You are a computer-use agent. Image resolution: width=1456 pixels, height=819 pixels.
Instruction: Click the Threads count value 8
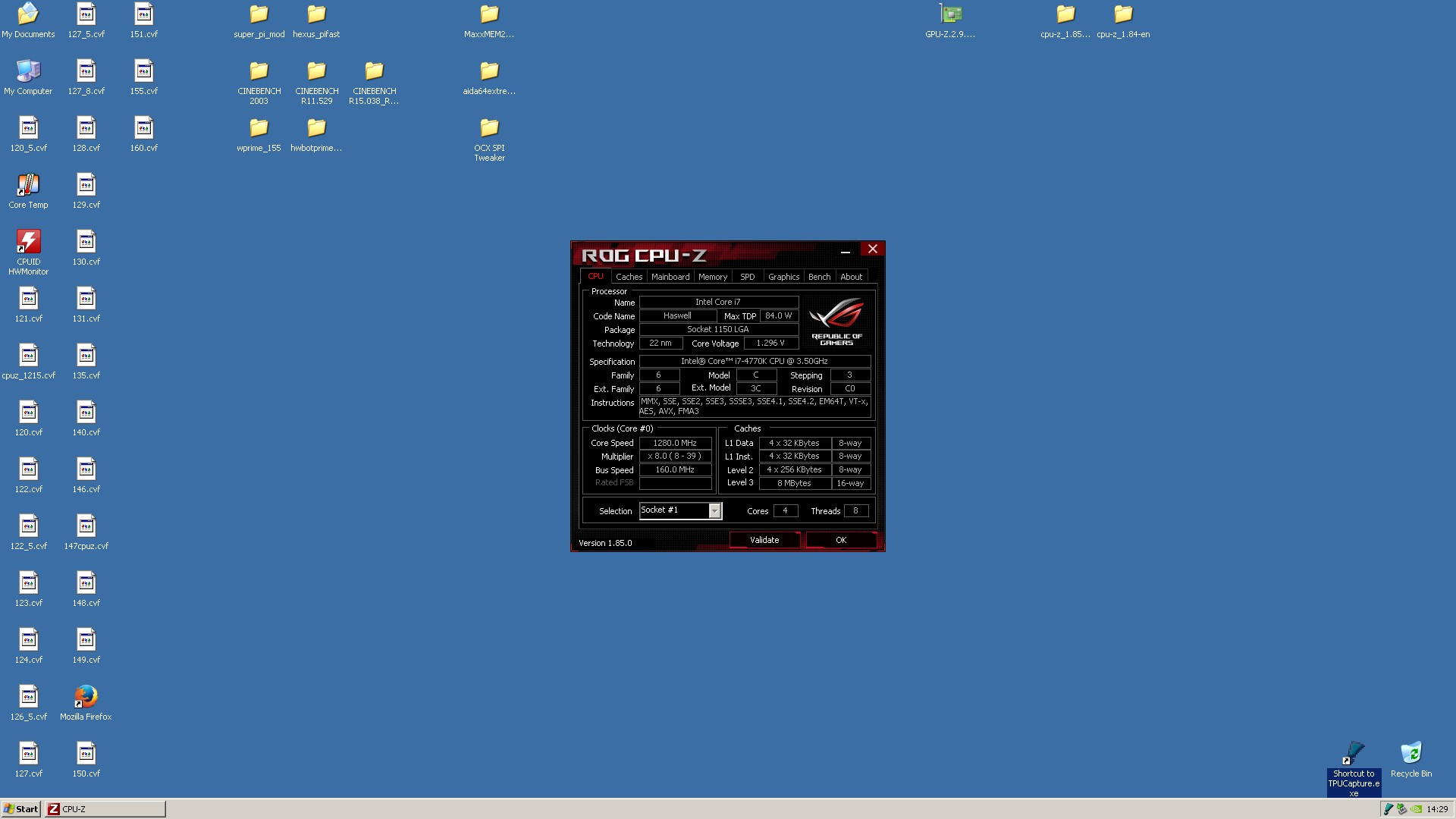point(855,511)
